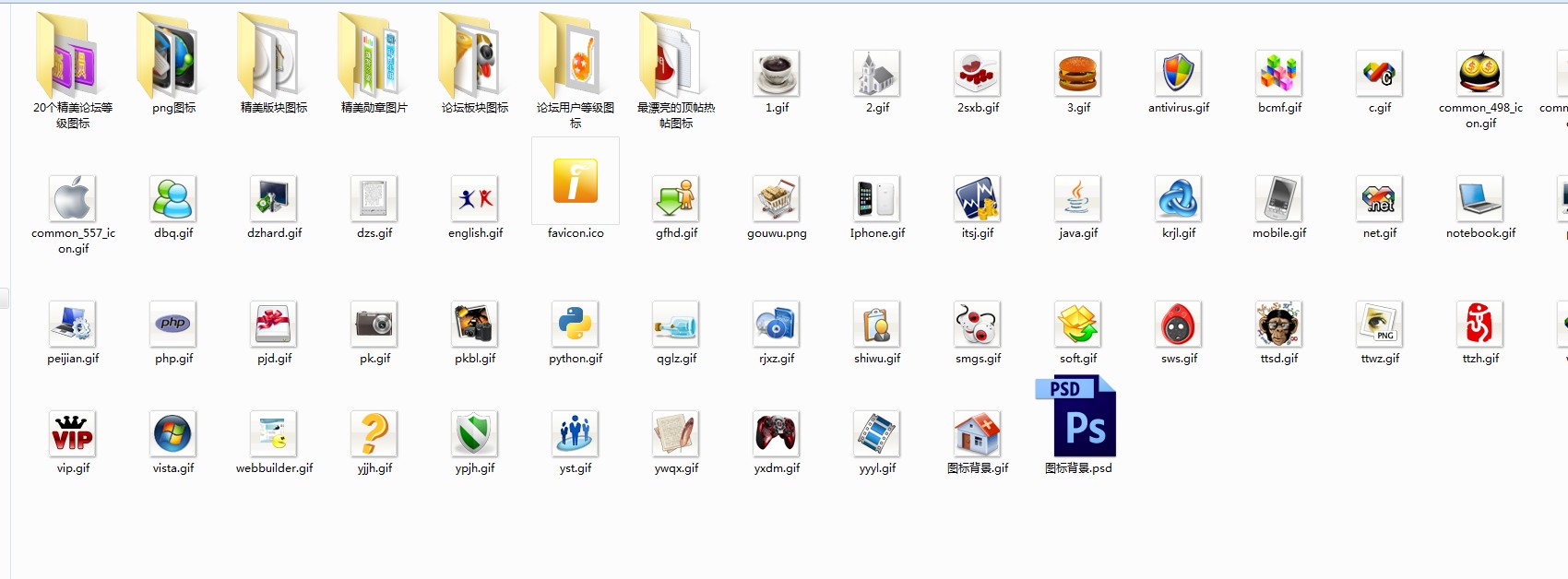This screenshot has height=579, width=1568.
Task: Select the itsj.gif file
Action: coord(978,199)
